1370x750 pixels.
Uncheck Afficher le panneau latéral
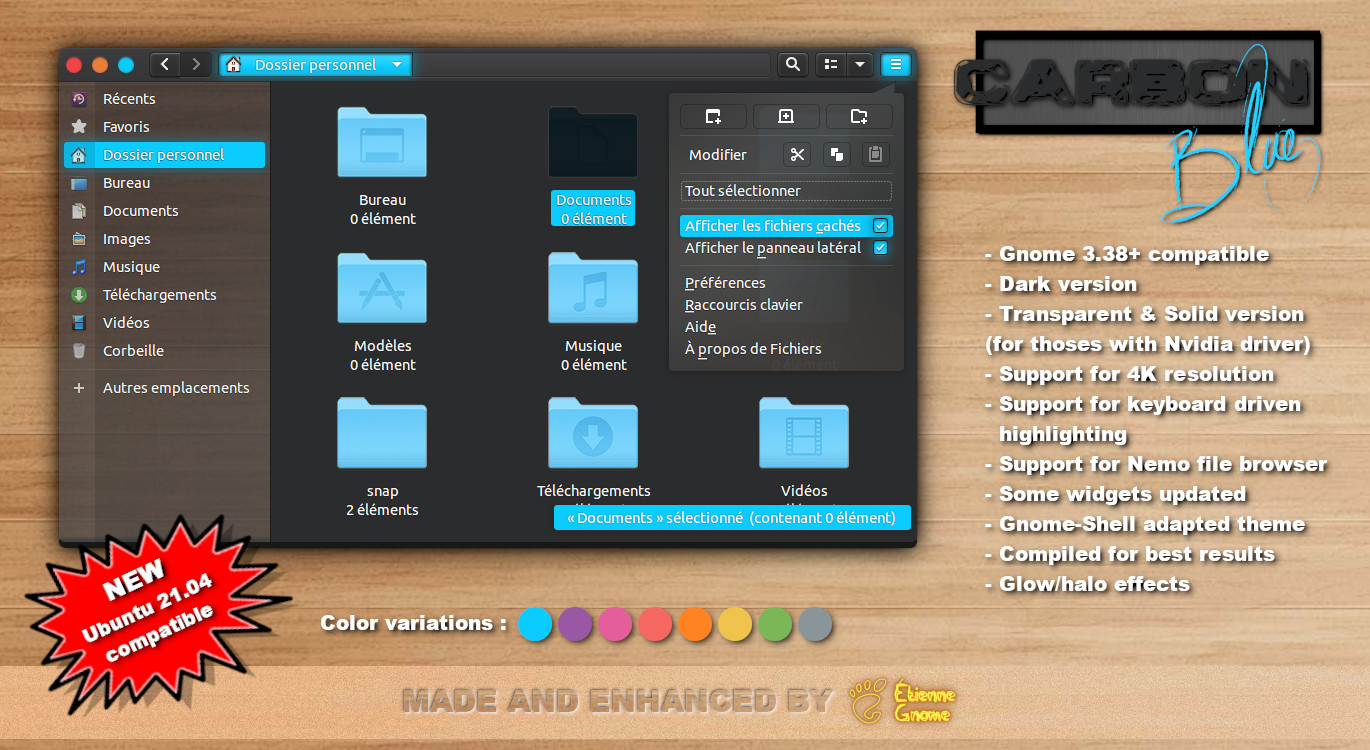coord(786,248)
